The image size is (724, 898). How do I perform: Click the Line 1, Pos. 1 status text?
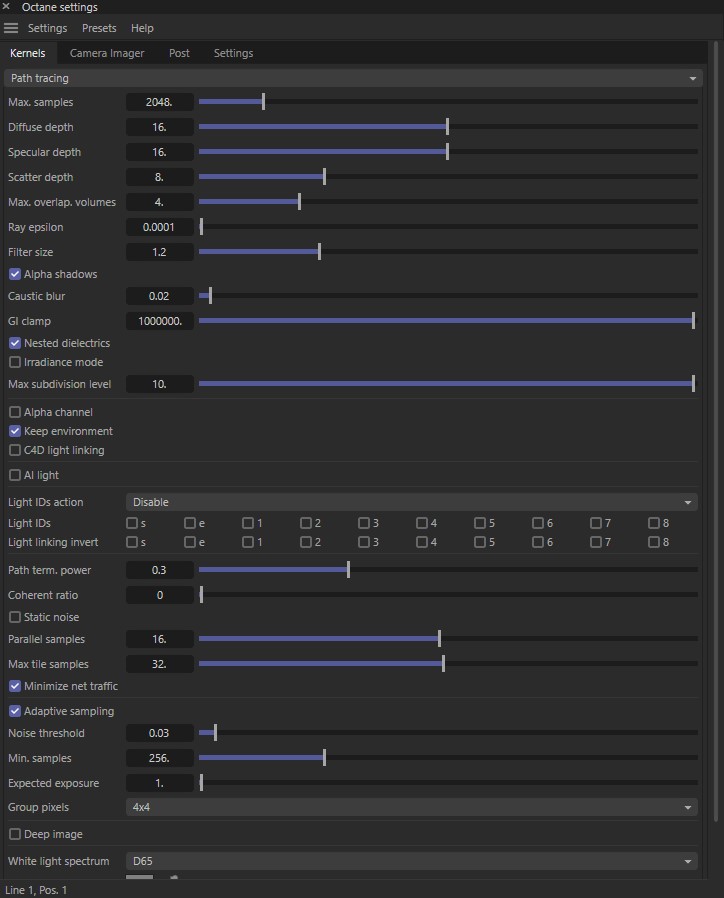pos(36,890)
